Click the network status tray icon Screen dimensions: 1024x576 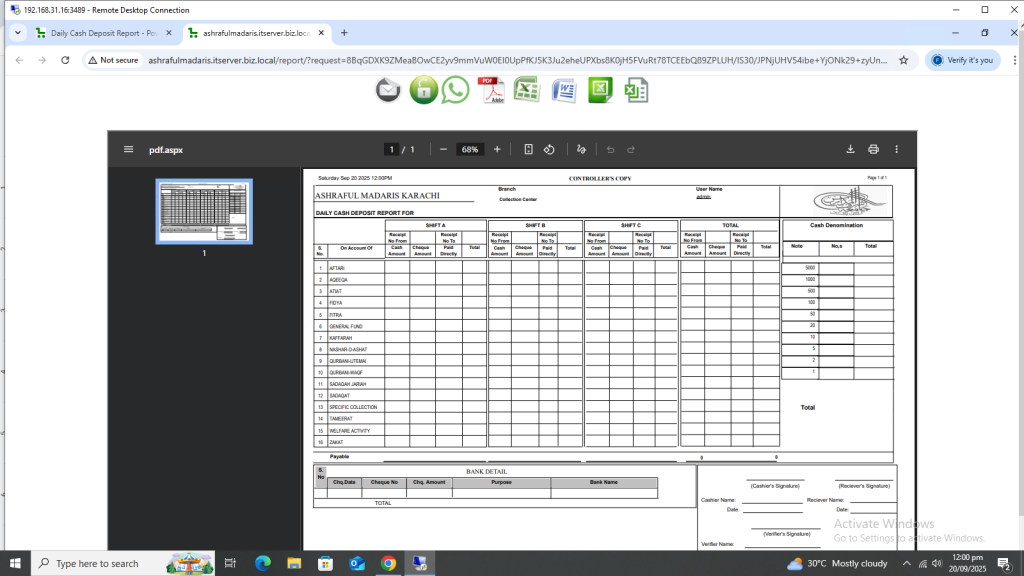tap(923, 563)
